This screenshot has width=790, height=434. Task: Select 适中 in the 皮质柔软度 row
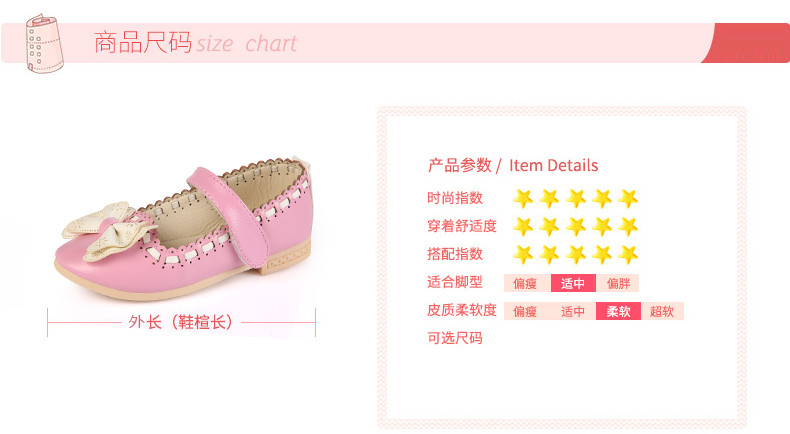point(573,311)
